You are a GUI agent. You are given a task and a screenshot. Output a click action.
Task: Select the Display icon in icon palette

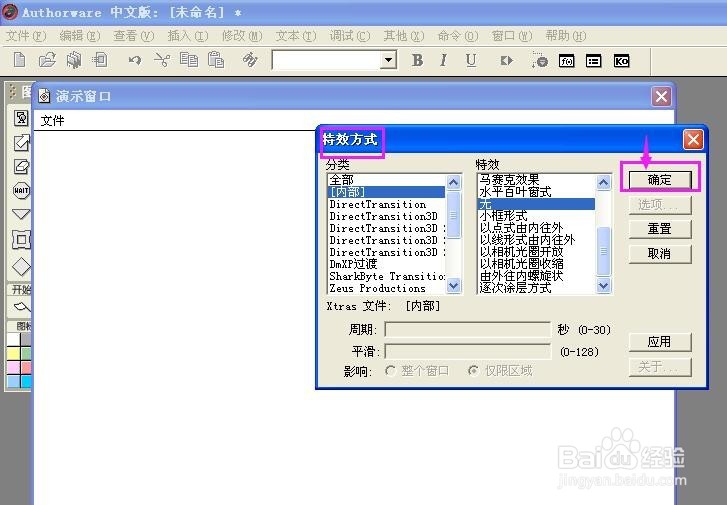[x=21, y=118]
